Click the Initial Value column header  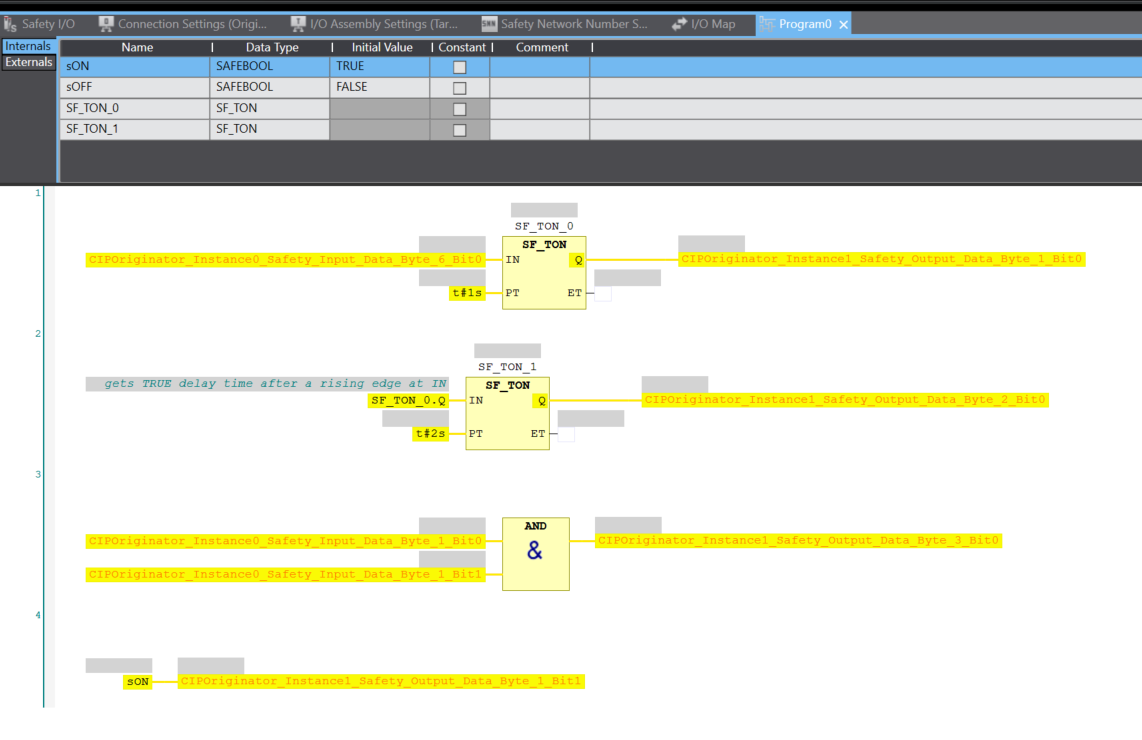(x=382, y=47)
